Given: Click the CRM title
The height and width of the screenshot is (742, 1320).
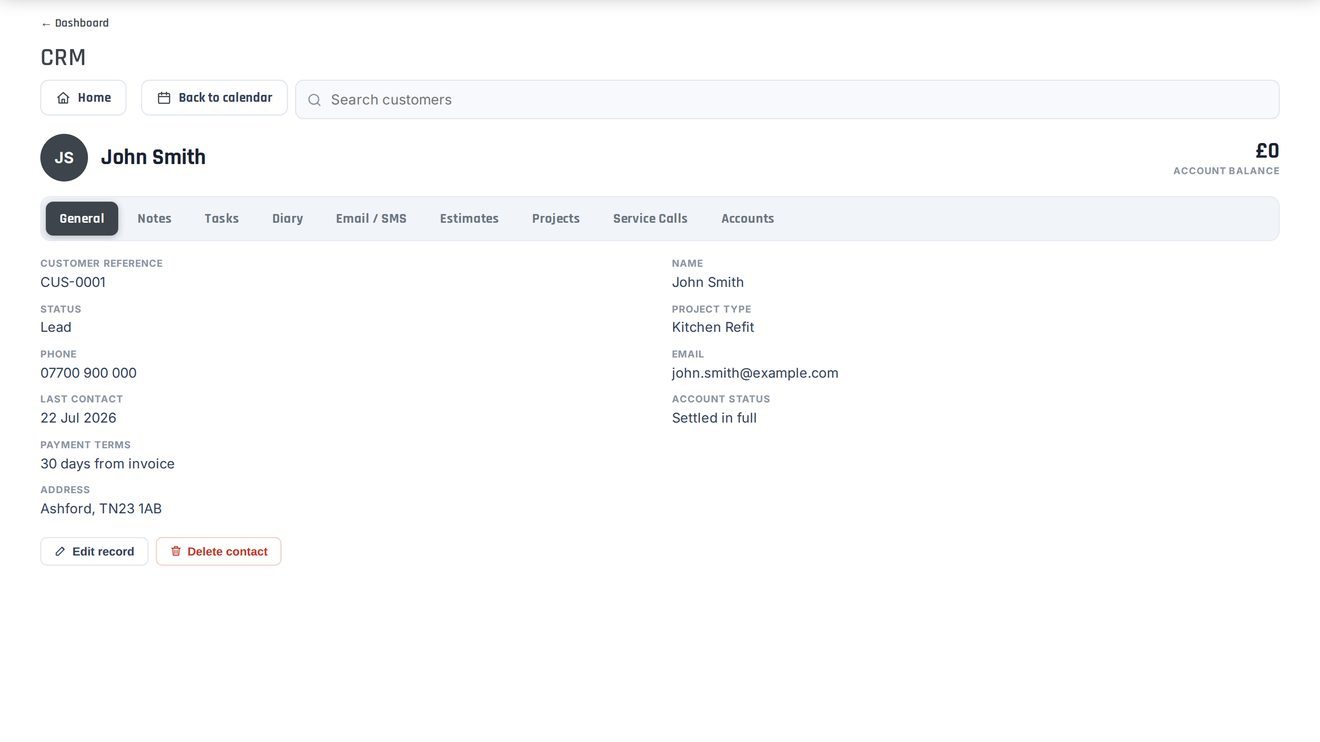Looking at the screenshot, I should coord(63,57).
